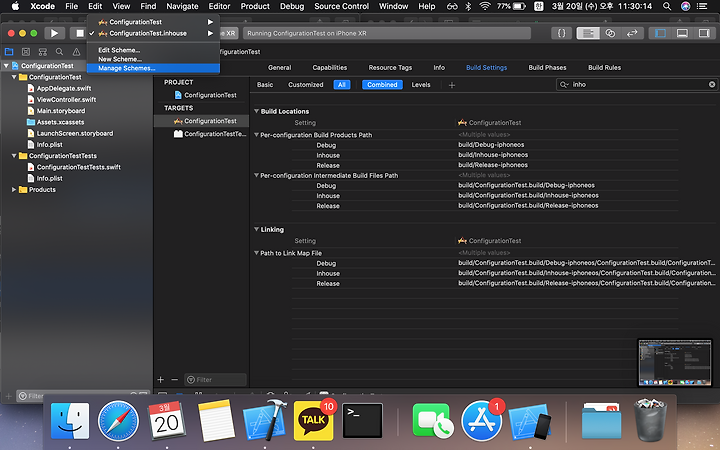This screenshot has width=720, height=450.
Task: Show the Assistant editor
Action: point(610,33)
